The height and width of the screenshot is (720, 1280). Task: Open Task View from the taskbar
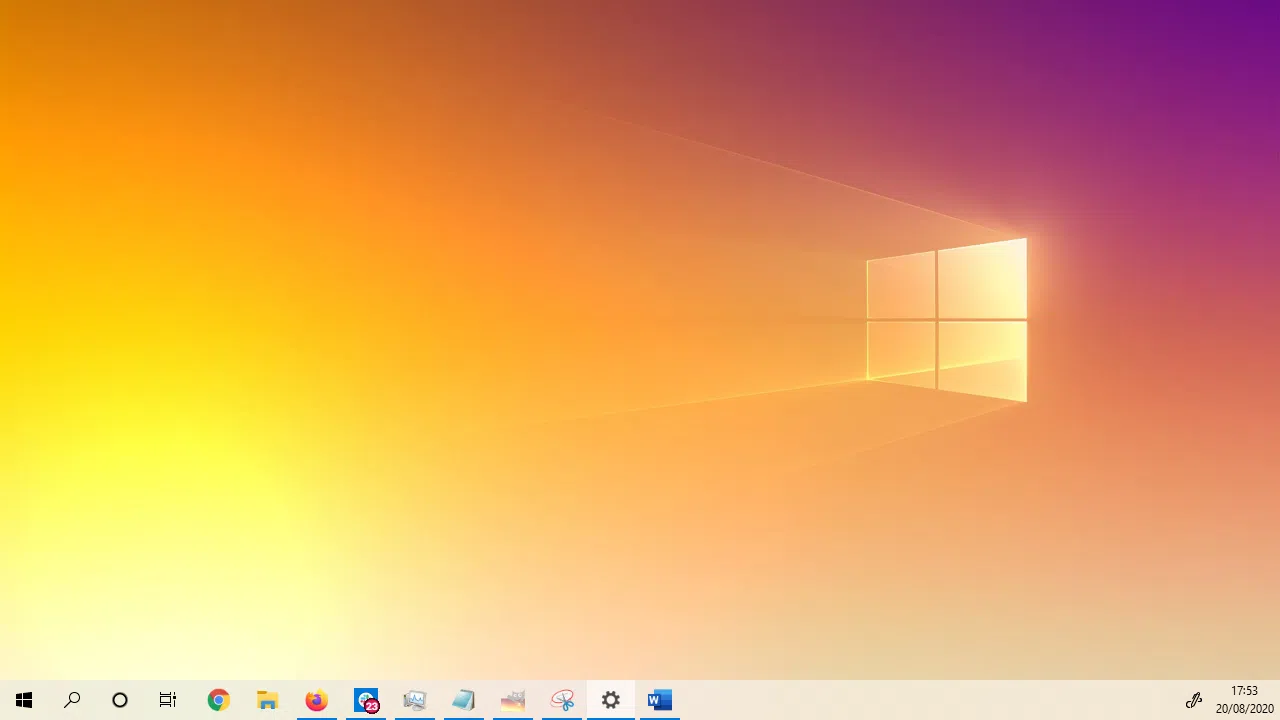click(x=168, y=700)
